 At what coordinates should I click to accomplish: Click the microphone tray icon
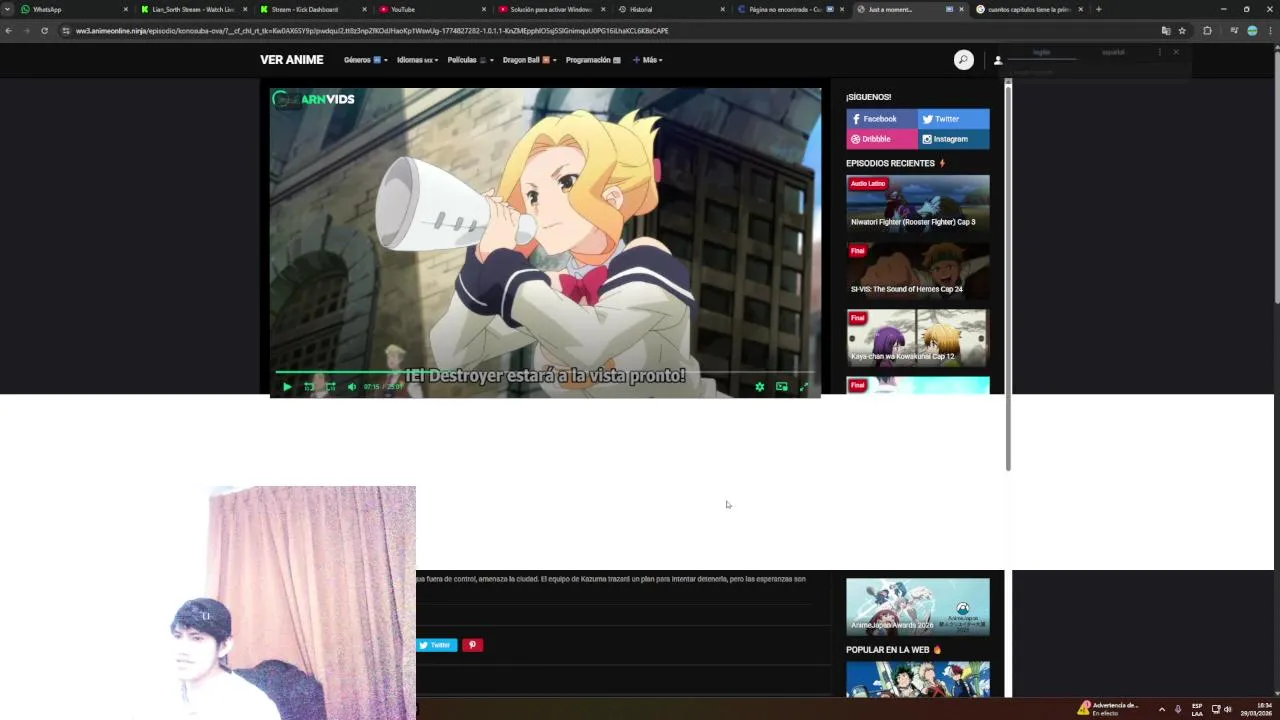click(1178, 709)
